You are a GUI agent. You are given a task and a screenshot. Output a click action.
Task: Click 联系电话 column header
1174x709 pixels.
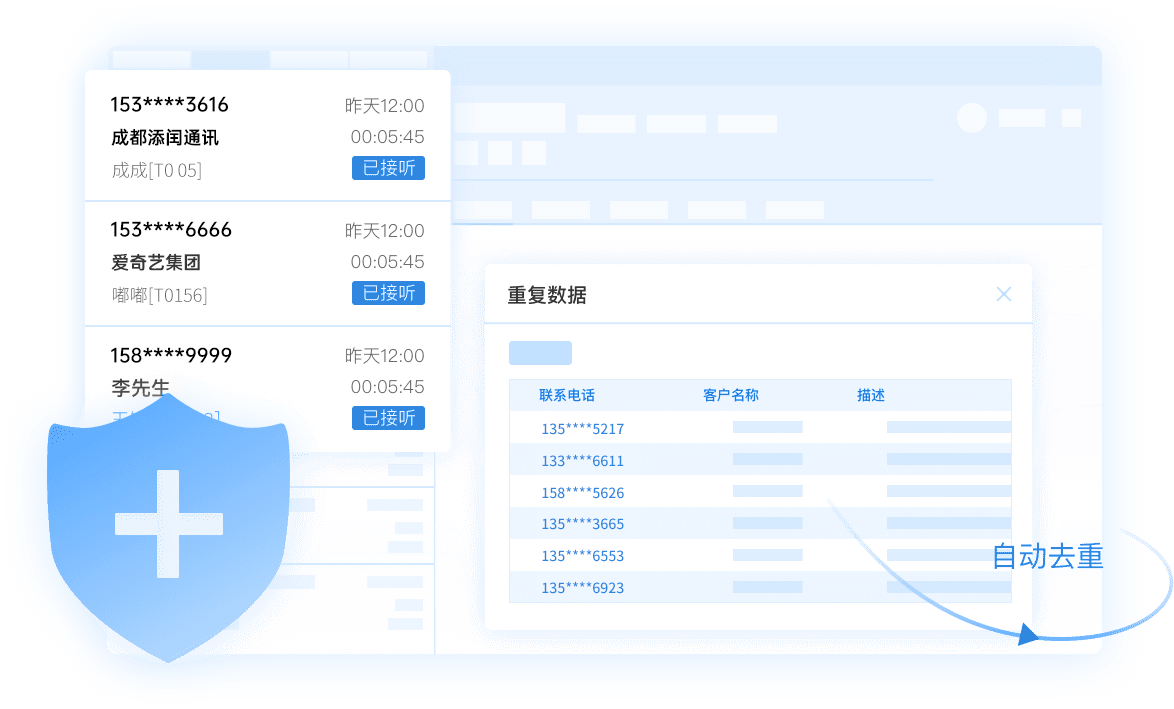pyautogui.click(x=567, y=395)
